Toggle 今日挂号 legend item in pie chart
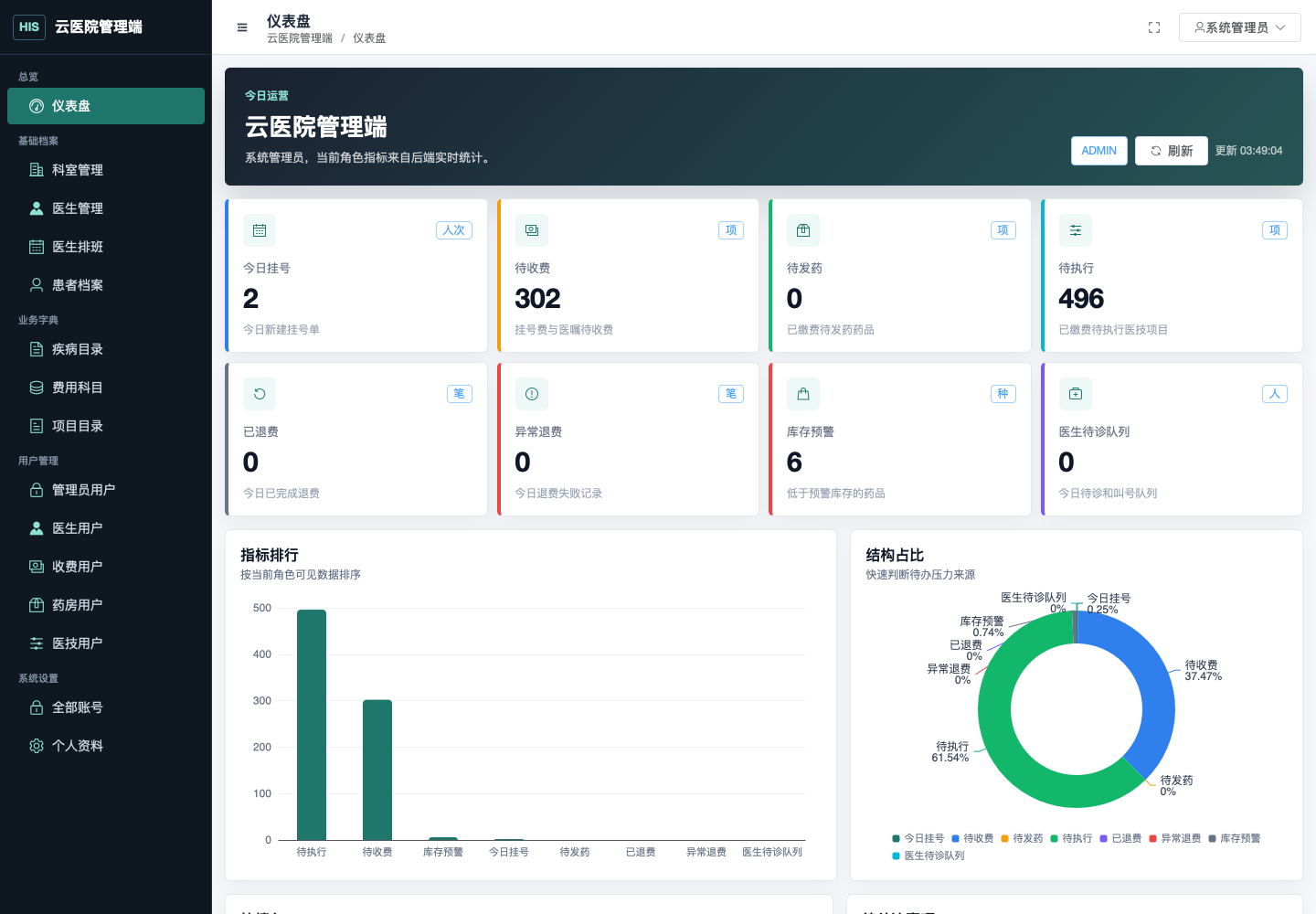 (x=918, y=838)
